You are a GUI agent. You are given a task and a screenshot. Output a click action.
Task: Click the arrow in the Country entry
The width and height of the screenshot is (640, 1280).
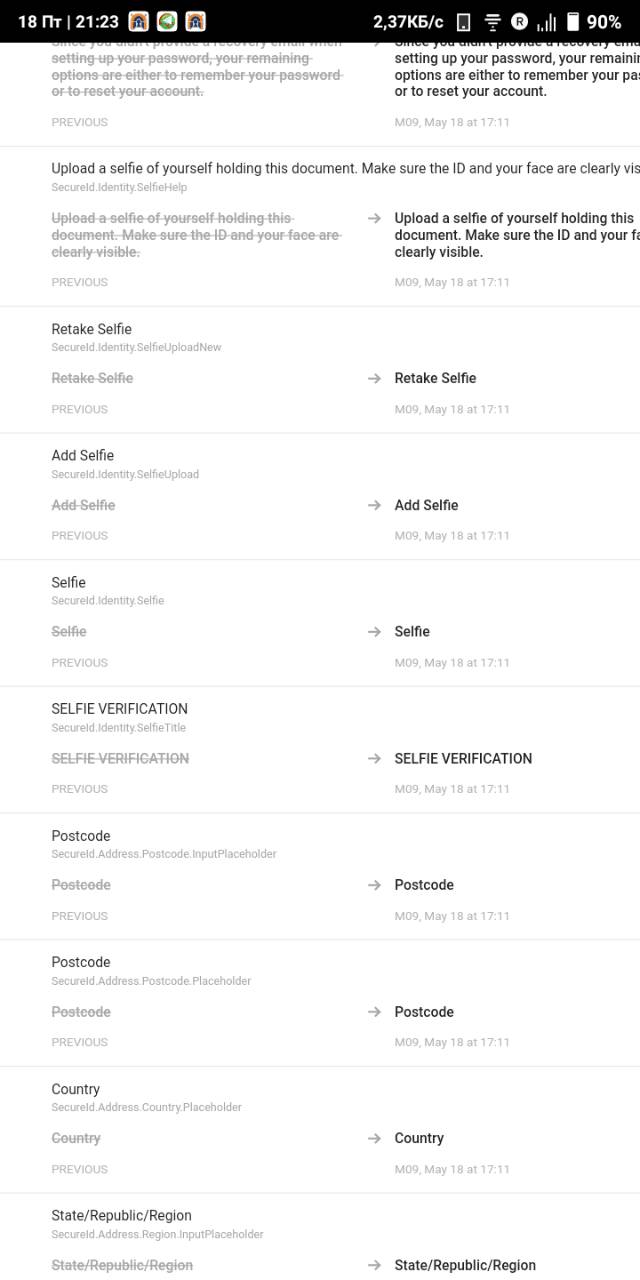(x=374, y=1139)
